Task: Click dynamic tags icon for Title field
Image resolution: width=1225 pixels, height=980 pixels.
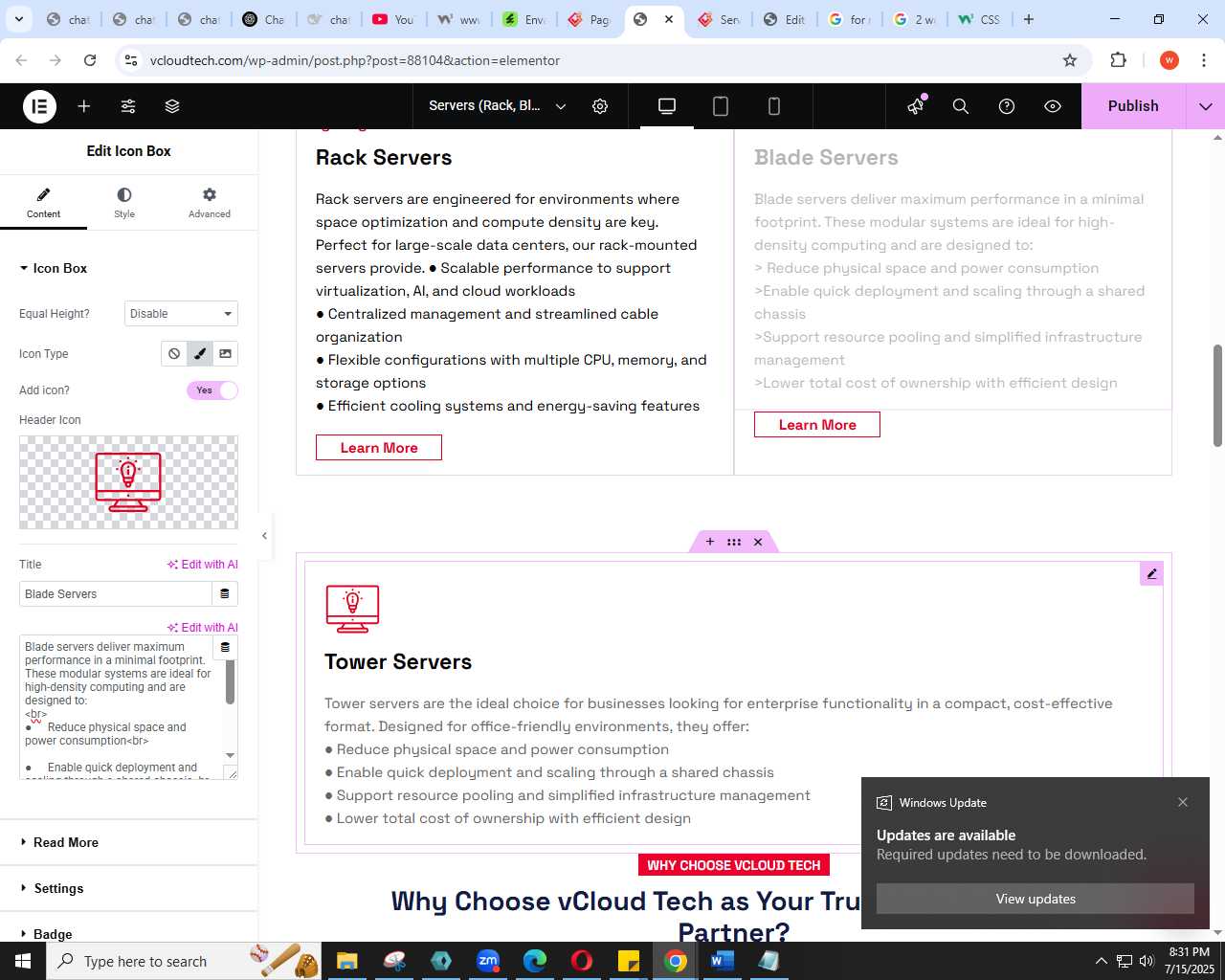Action: 225,594
